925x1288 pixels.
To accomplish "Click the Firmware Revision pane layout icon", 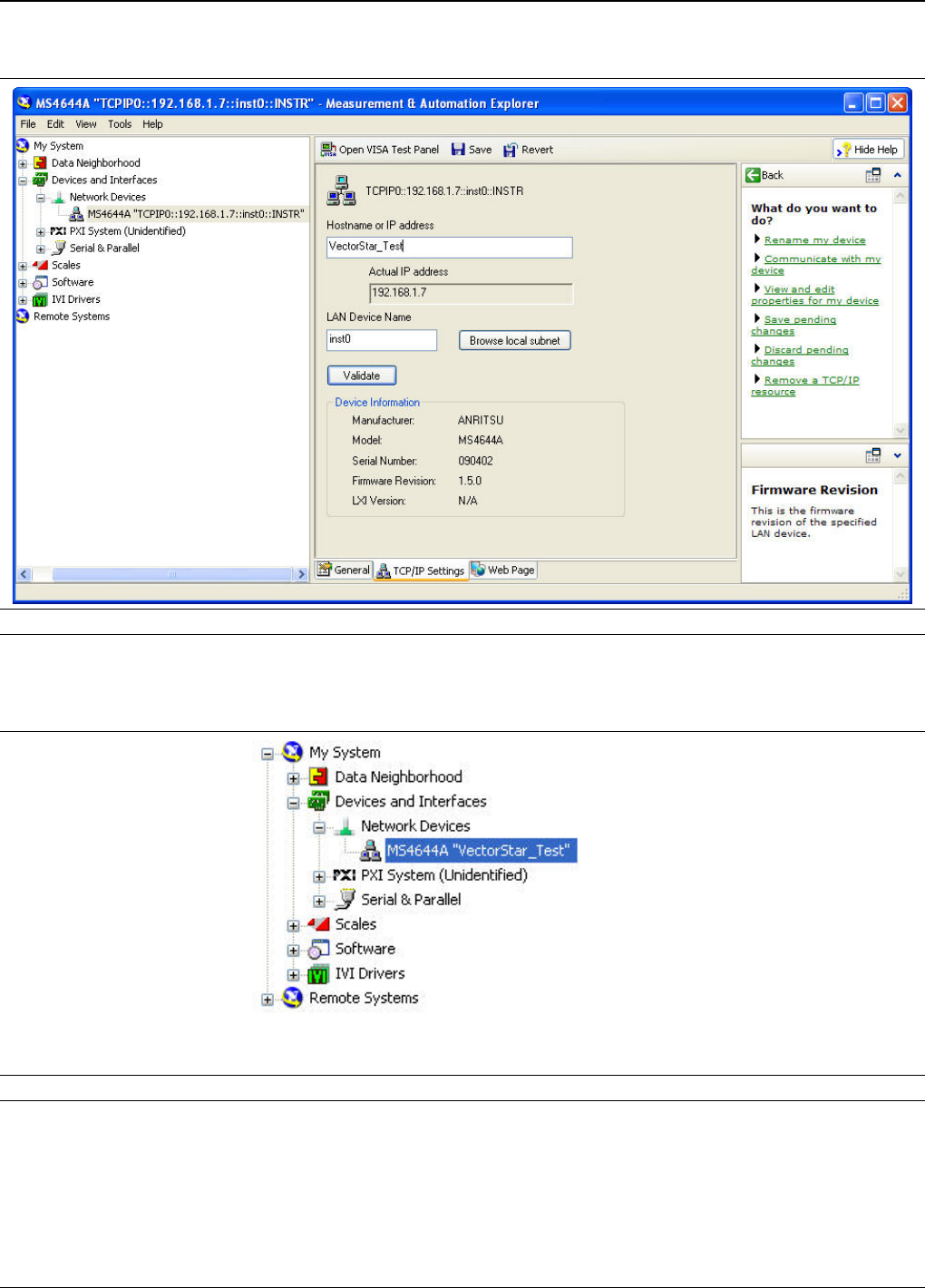I will (873, 455).
